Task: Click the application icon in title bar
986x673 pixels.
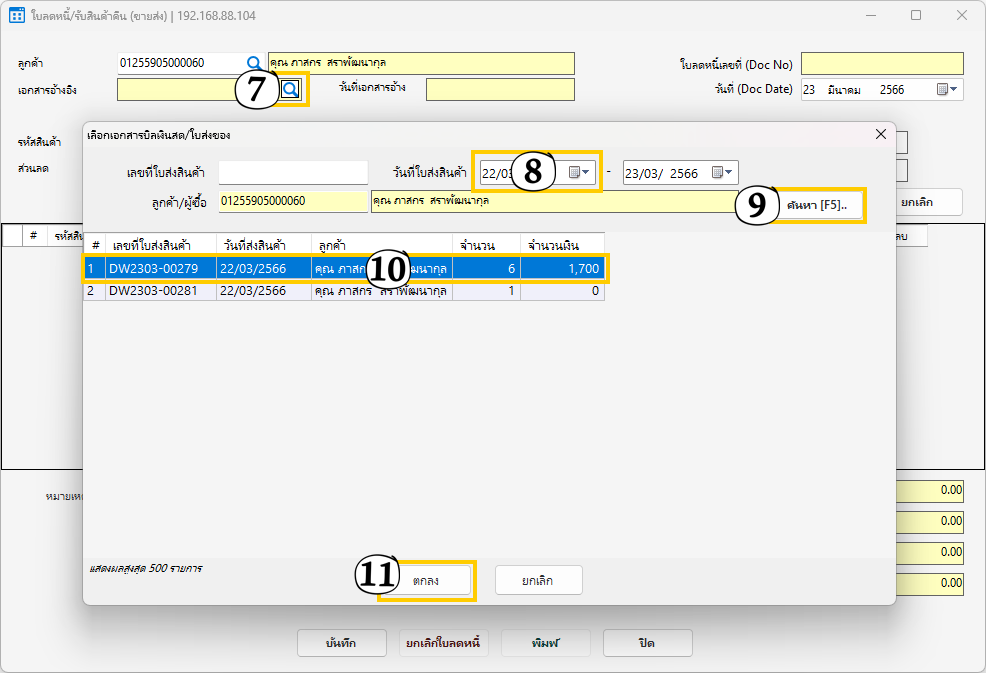Action: pos(16,15)
